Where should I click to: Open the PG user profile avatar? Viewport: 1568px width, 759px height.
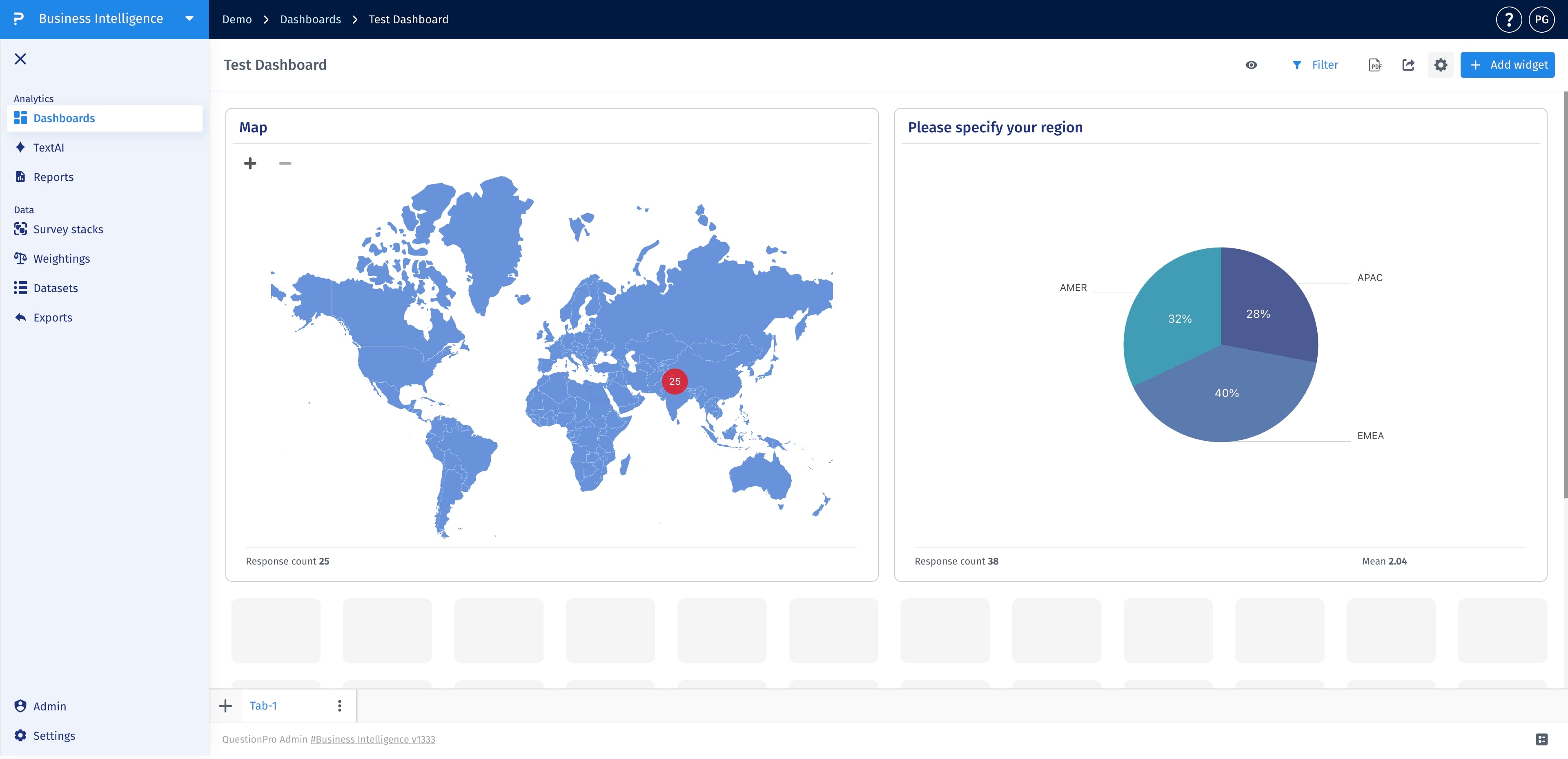pyautogui.click(x=1542, y=20)
